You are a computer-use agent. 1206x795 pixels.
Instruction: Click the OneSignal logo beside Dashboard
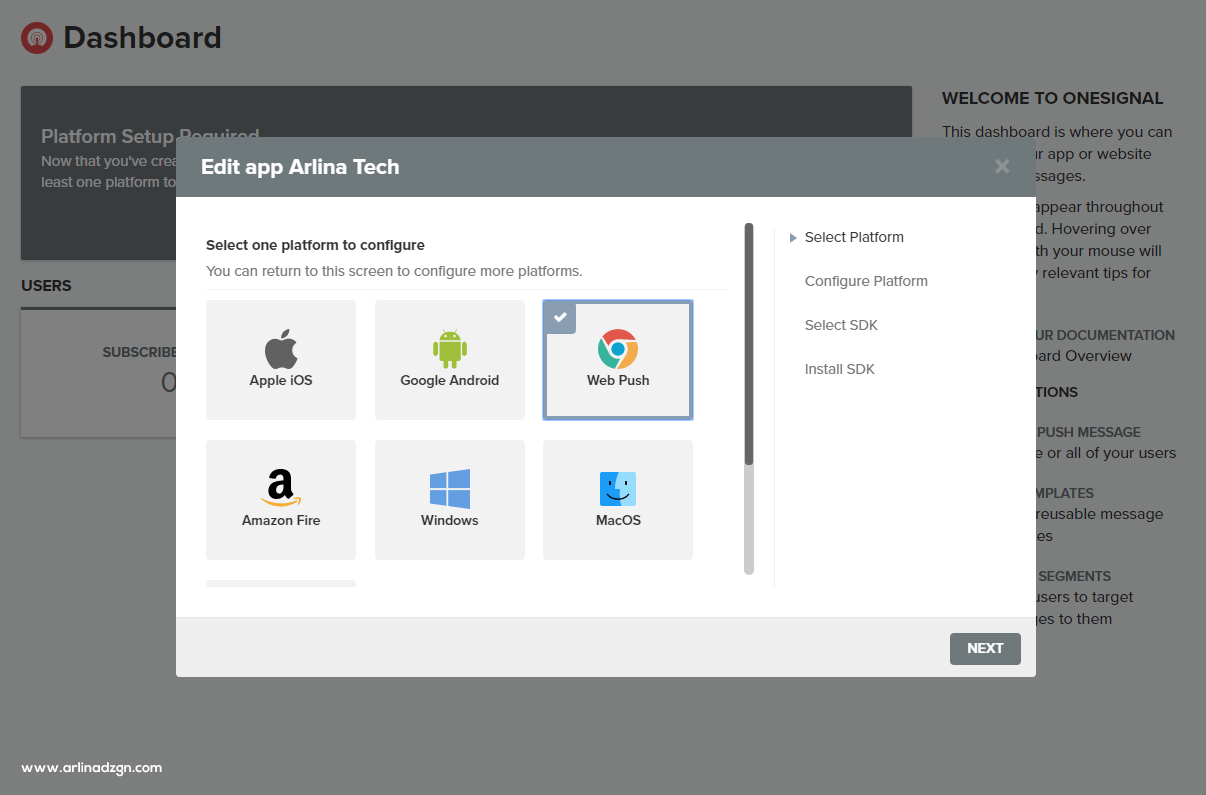37,38
